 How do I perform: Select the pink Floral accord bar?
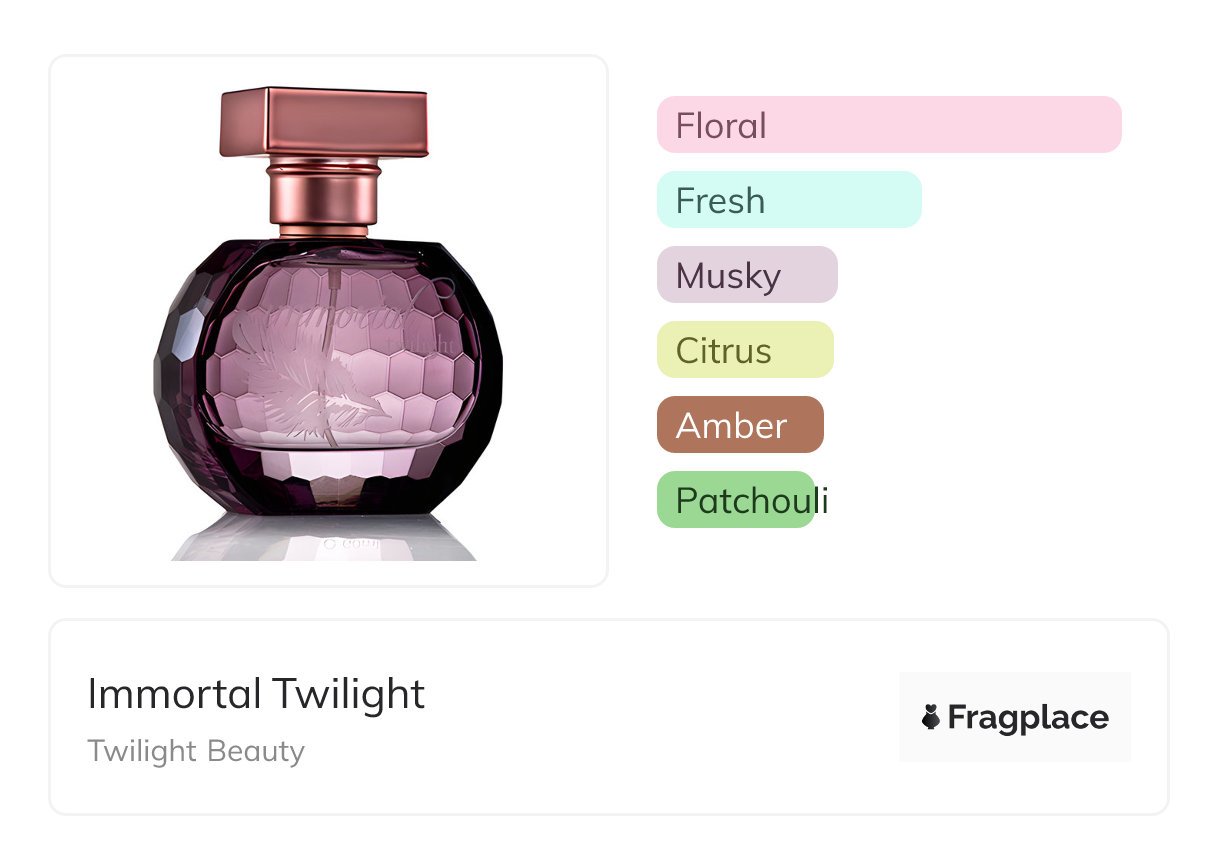pos(888,125)
